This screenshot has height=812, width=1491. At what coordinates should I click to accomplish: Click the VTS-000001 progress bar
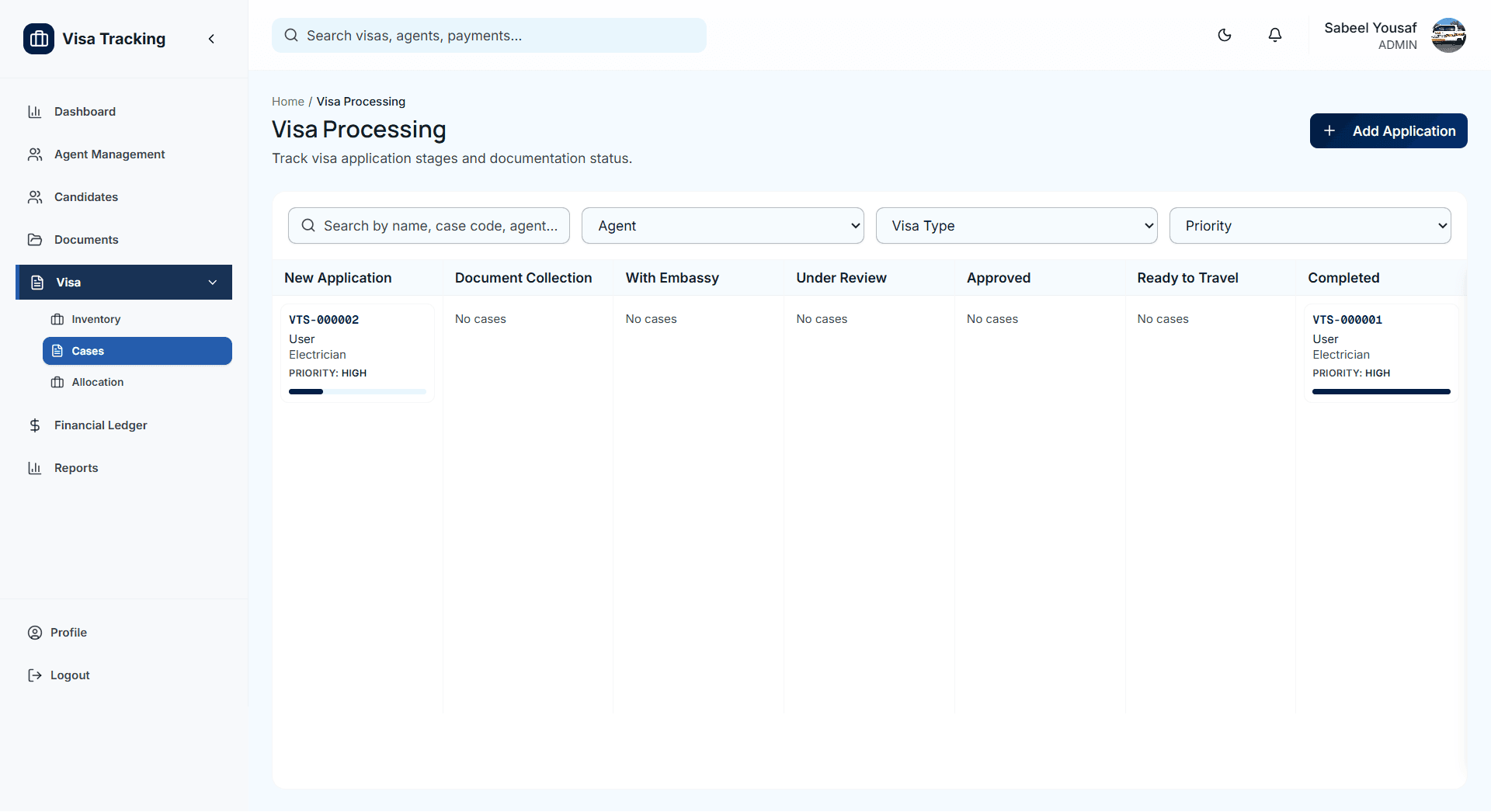[x=1382, y=392]
